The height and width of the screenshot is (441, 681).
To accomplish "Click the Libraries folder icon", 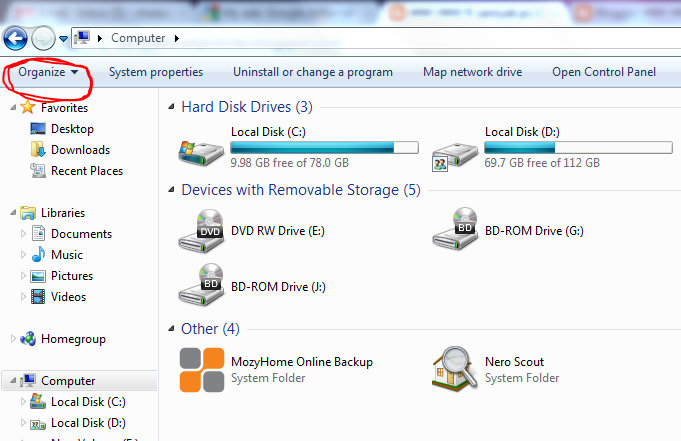I will [x=28, y=212].
